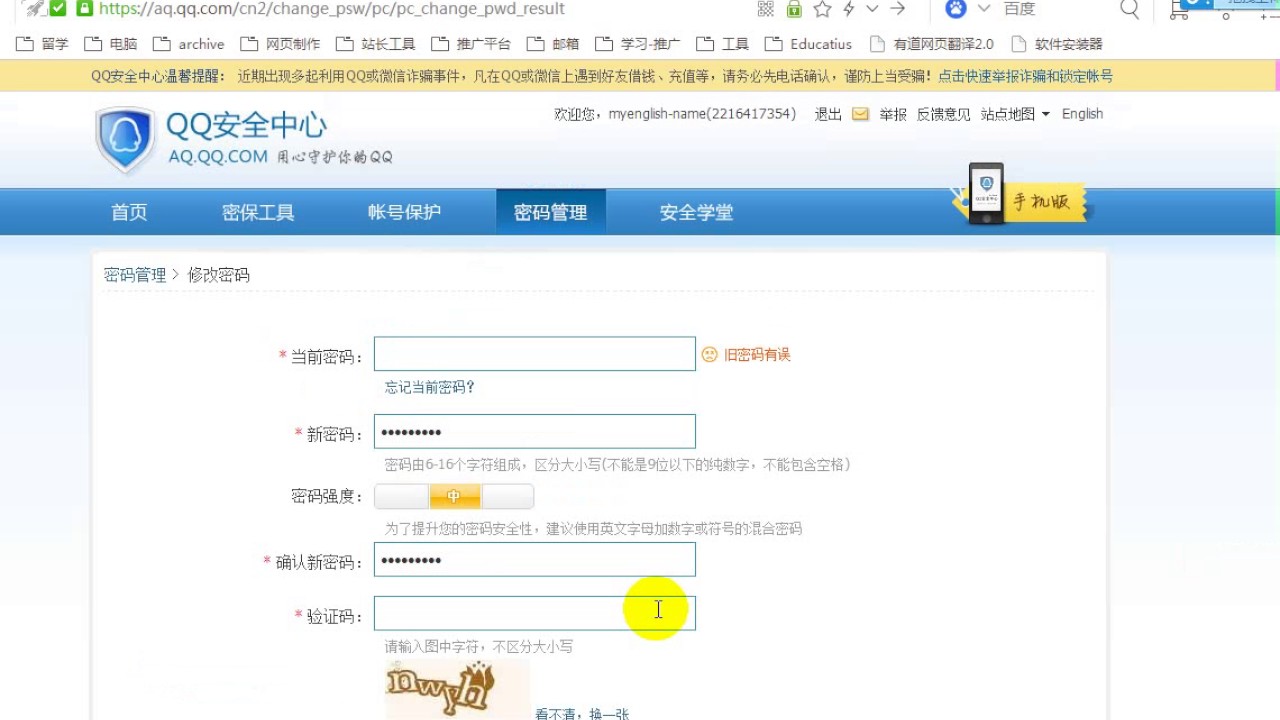
Task: Click the captcha image
Action: [x=458, y=689]
